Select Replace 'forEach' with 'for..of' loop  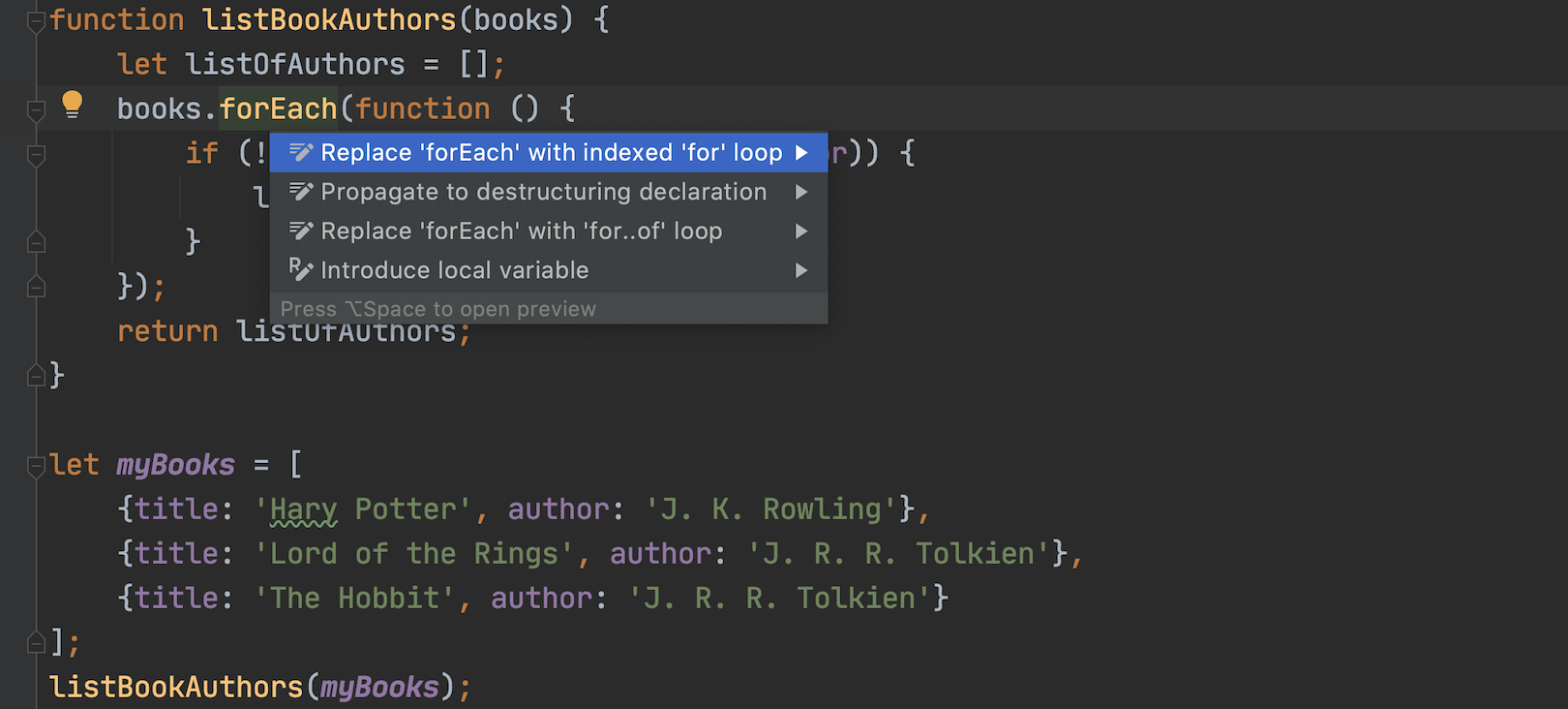point(521,231)
